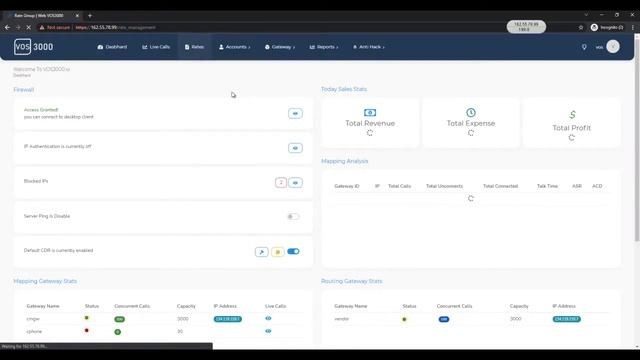Open the tab search dropdown arrow
Screen dimensions: 640x360
(x=586, y=15)
